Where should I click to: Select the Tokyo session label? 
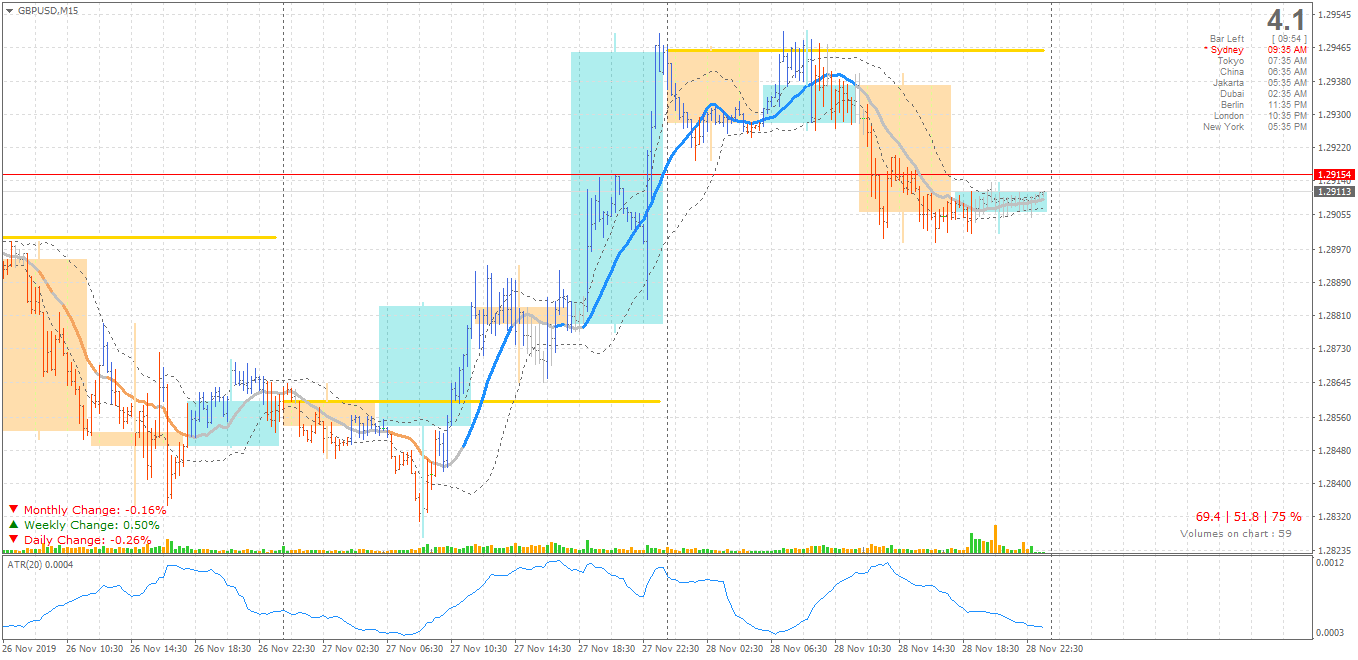(x=1231, y=61)
